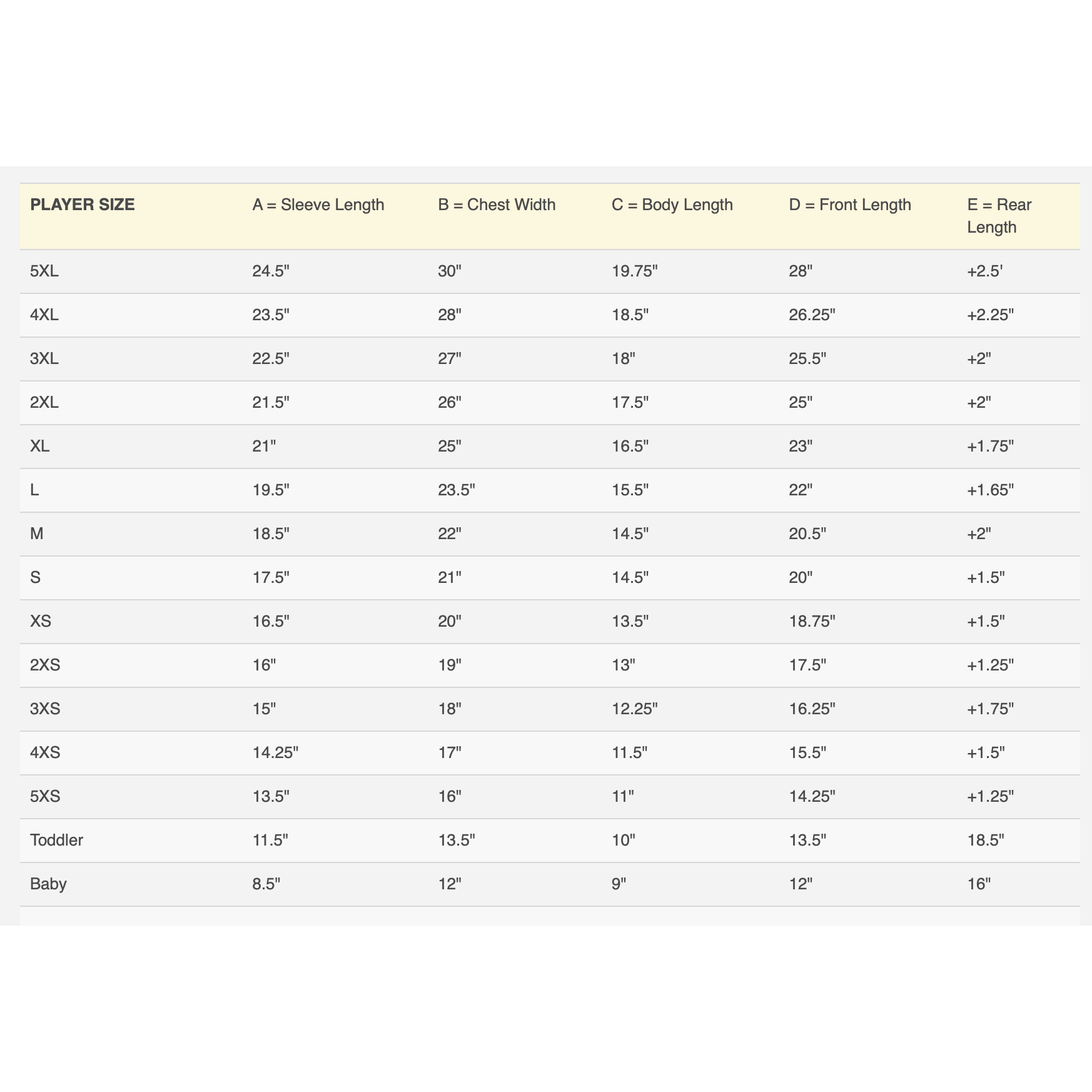Click the B = Chest Width header
This screenshot has width=1092, height=1092.
point(497,205)
